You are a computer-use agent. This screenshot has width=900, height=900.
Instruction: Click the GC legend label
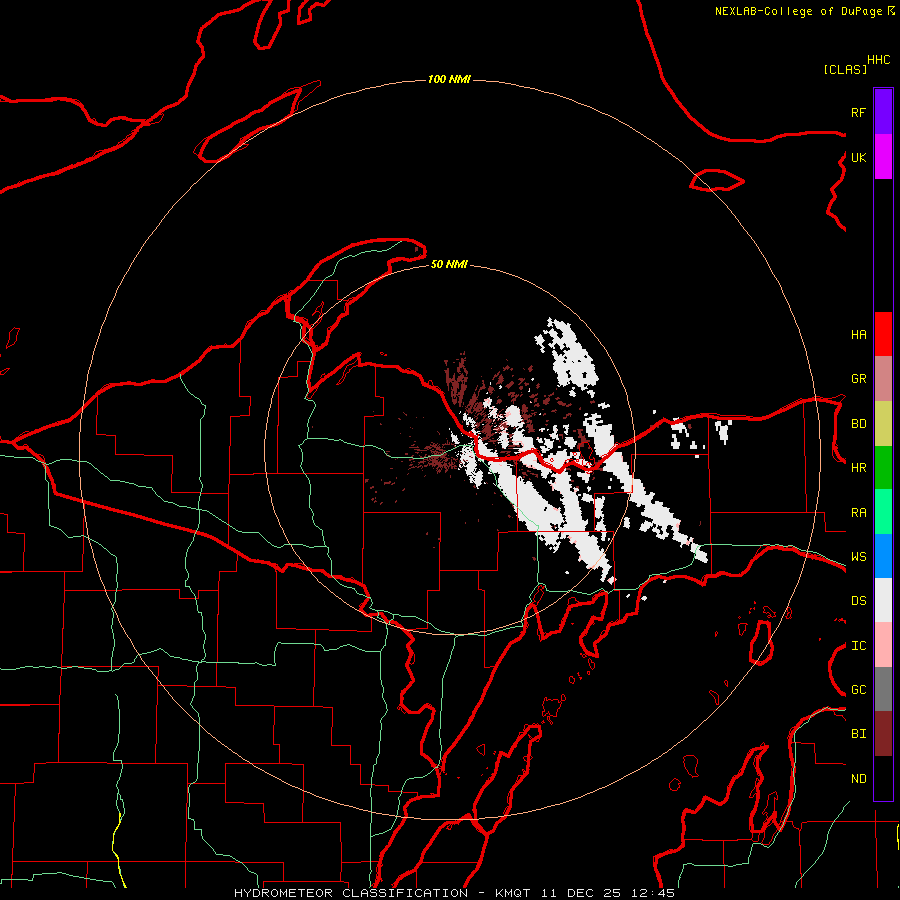(x=858, y=690)
